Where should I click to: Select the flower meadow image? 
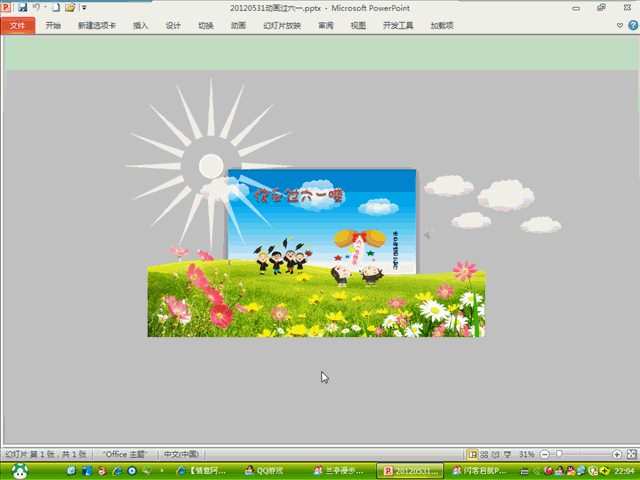[x=316, y=300]
